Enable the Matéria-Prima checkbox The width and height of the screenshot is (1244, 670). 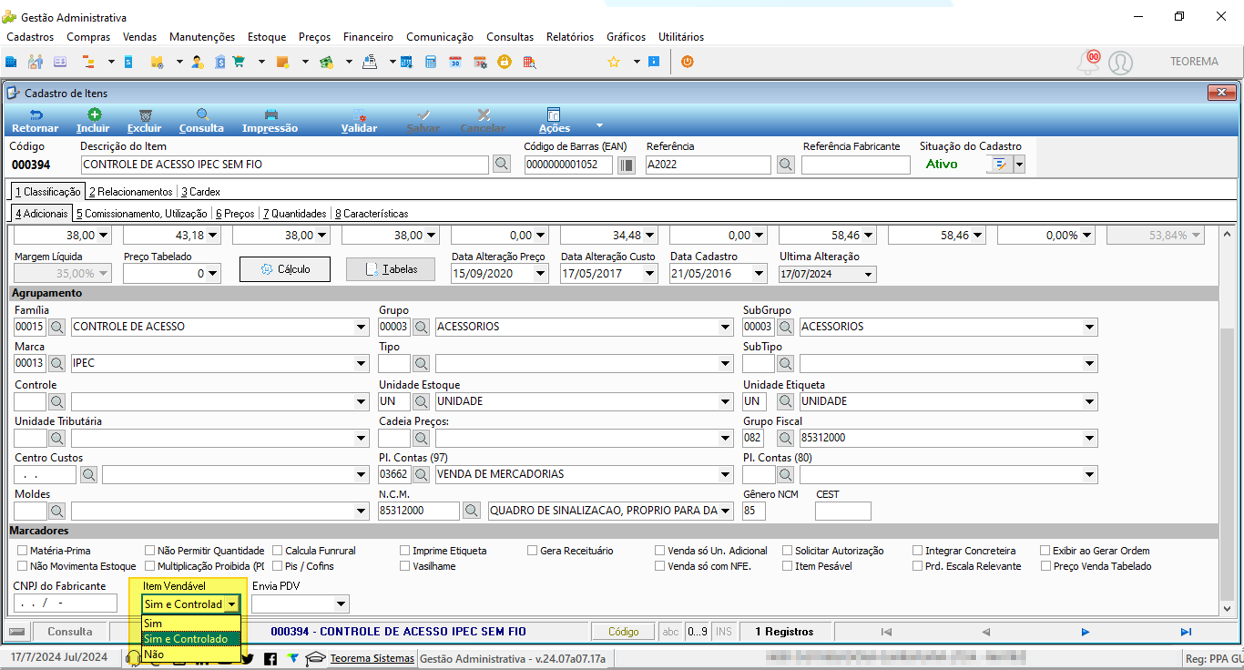pos(23,551)
